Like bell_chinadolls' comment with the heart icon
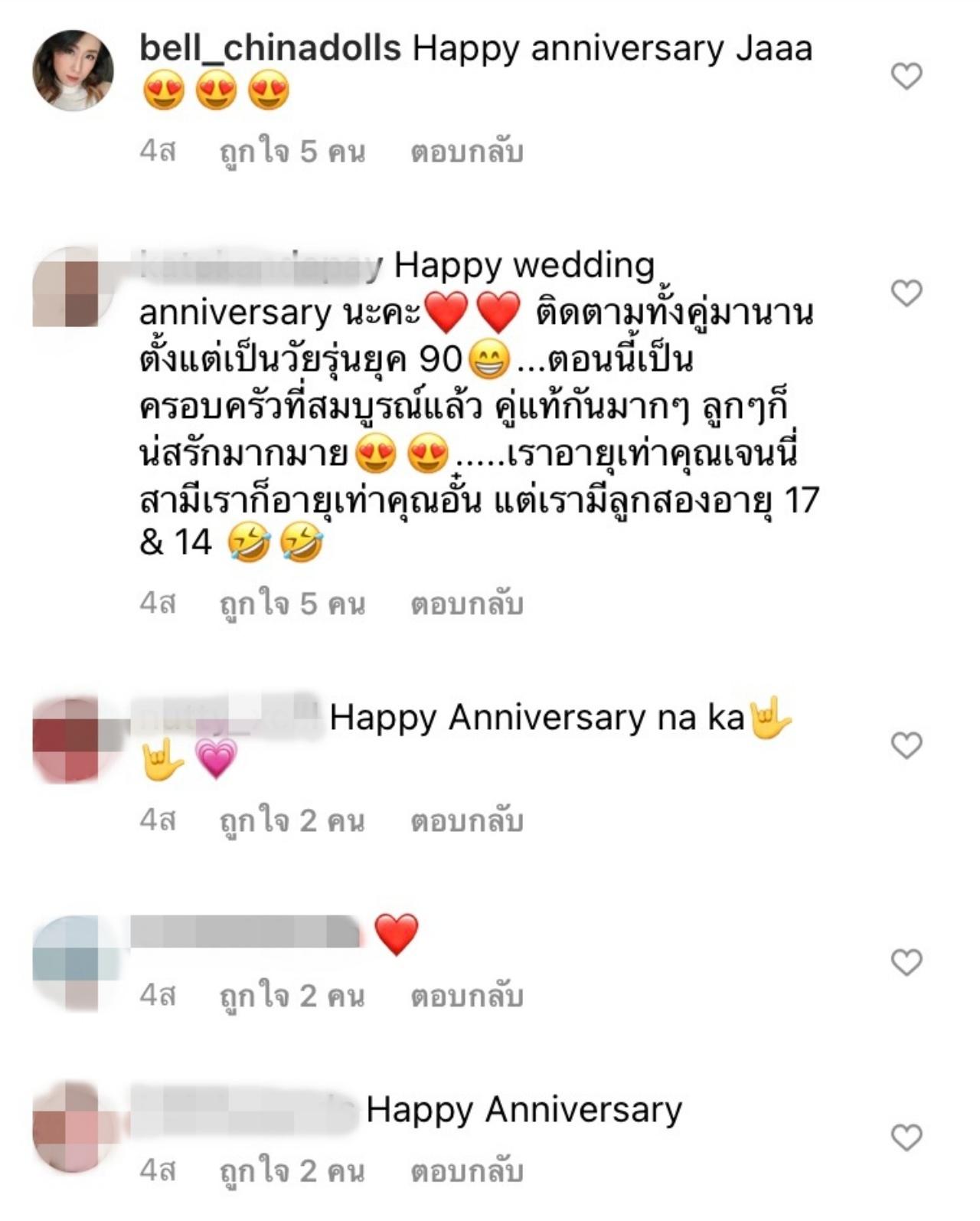Image resolution: width=980 pixels, height=1221 pixels. click(x=906, y=76)
